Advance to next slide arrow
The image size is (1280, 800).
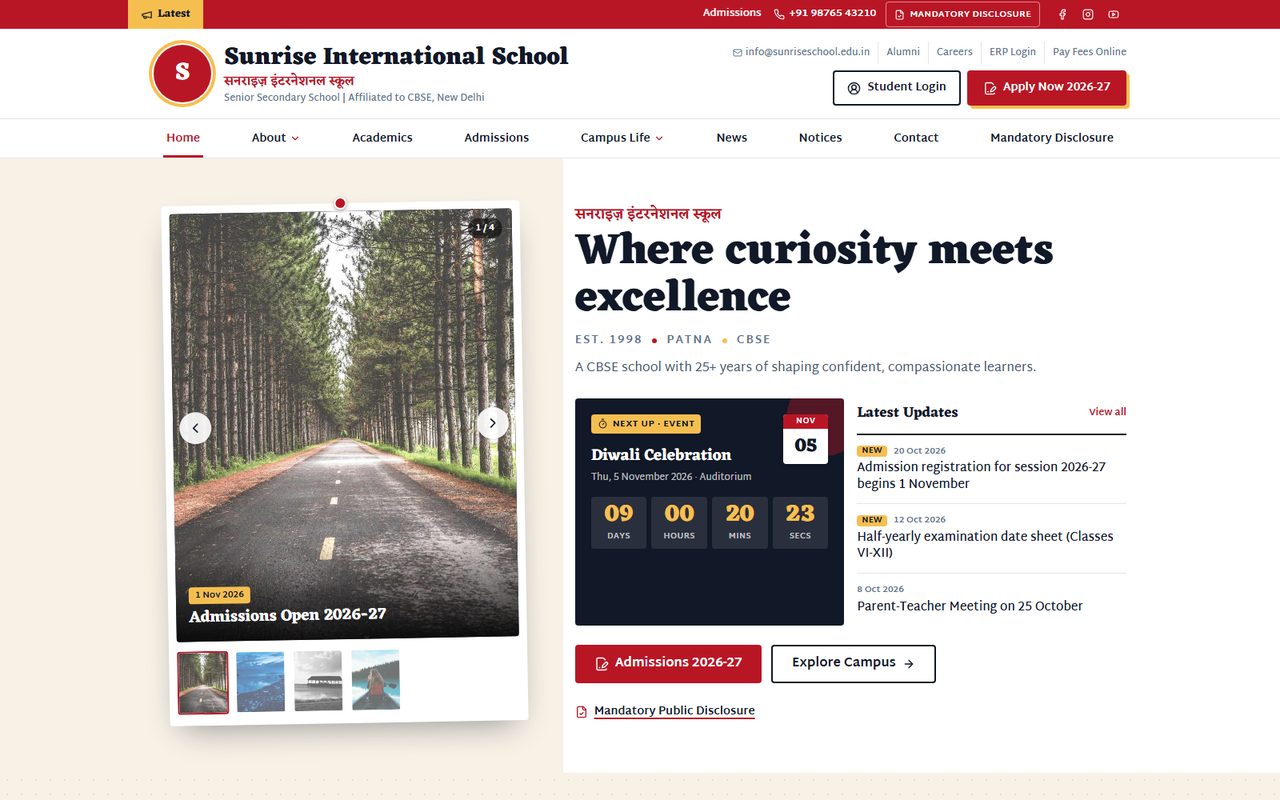tap(492, 423)
